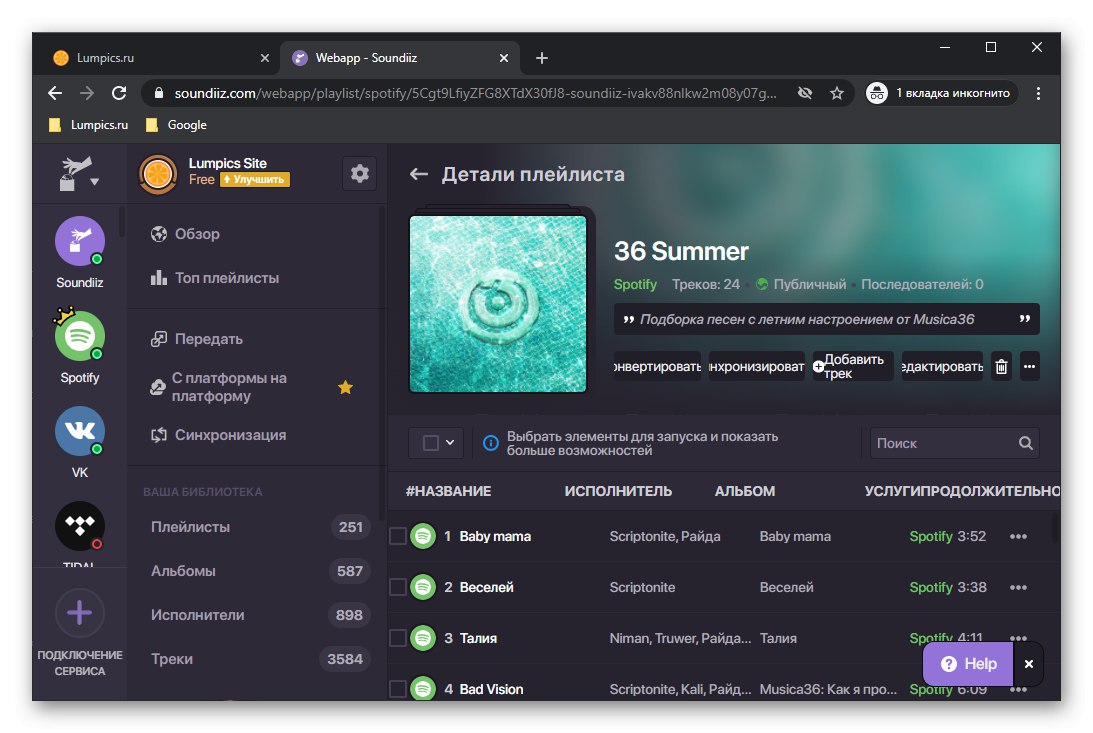Open more options for Веселей track

pos(1018,587)
